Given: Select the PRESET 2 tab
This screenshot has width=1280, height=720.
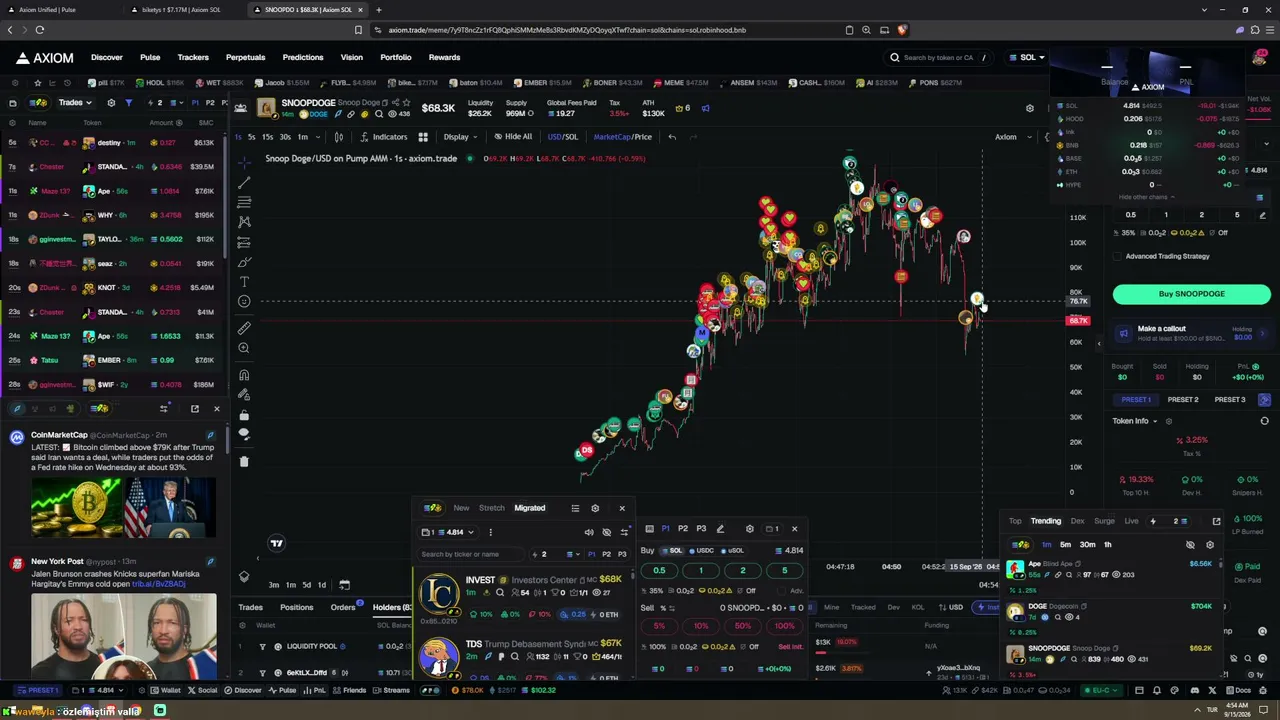Looking at the screenshot, I should (x=1183, y=400).
